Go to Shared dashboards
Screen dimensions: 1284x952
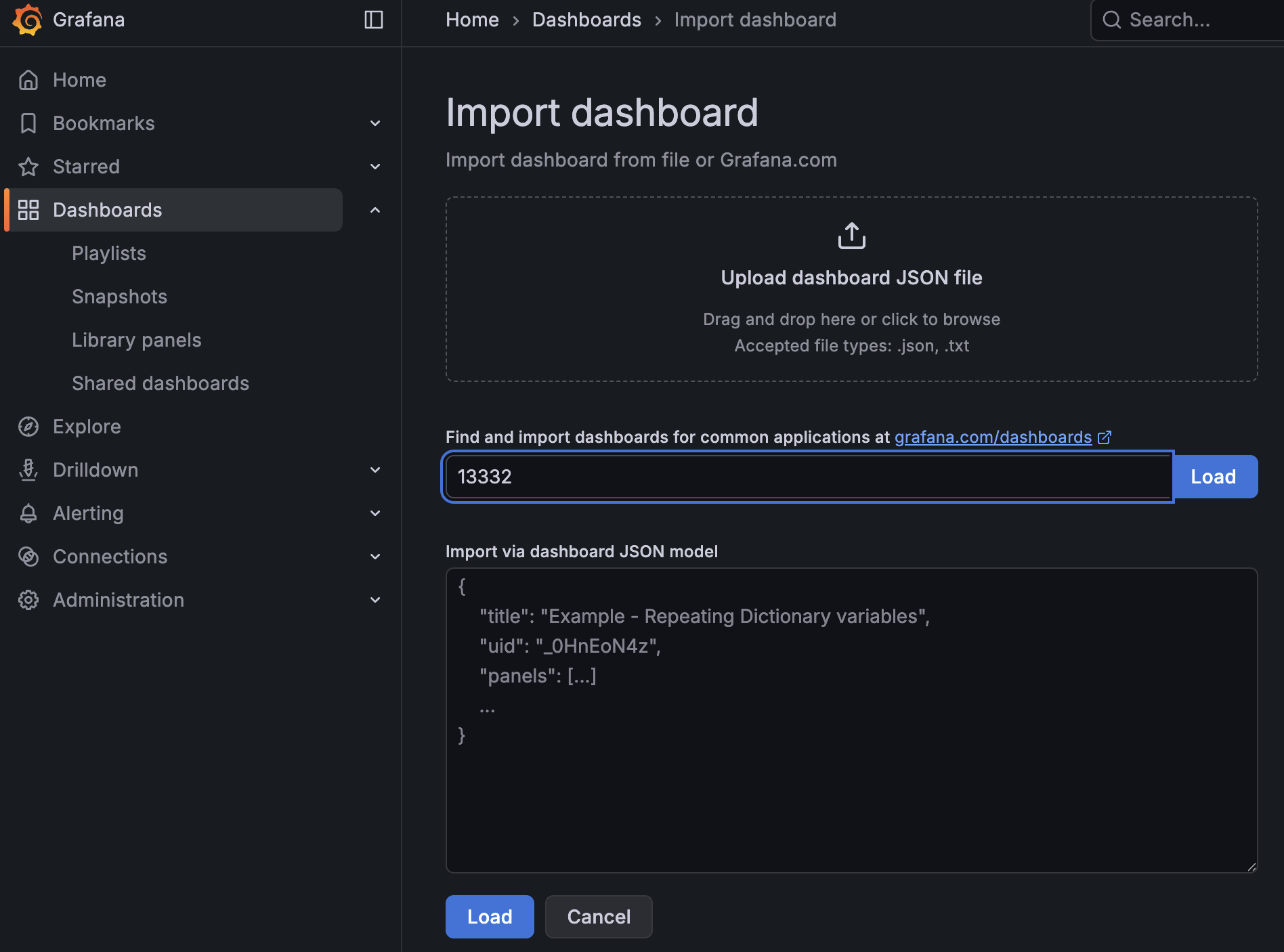point(160,383)
